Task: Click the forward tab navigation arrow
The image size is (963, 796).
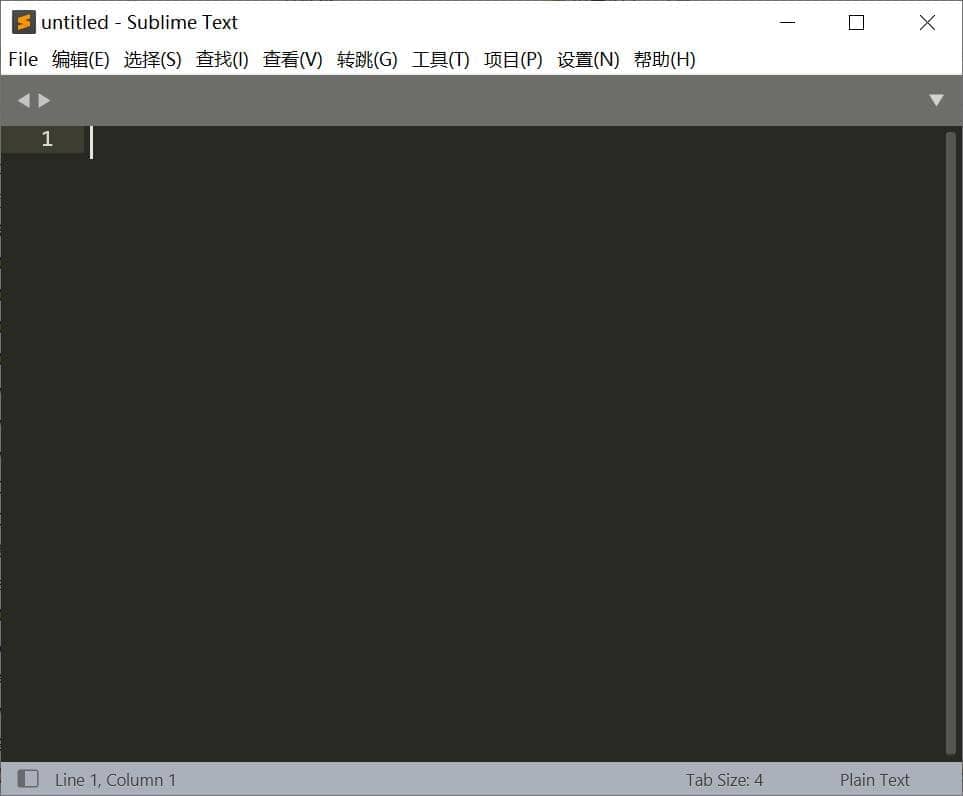Action: (43, 100)
